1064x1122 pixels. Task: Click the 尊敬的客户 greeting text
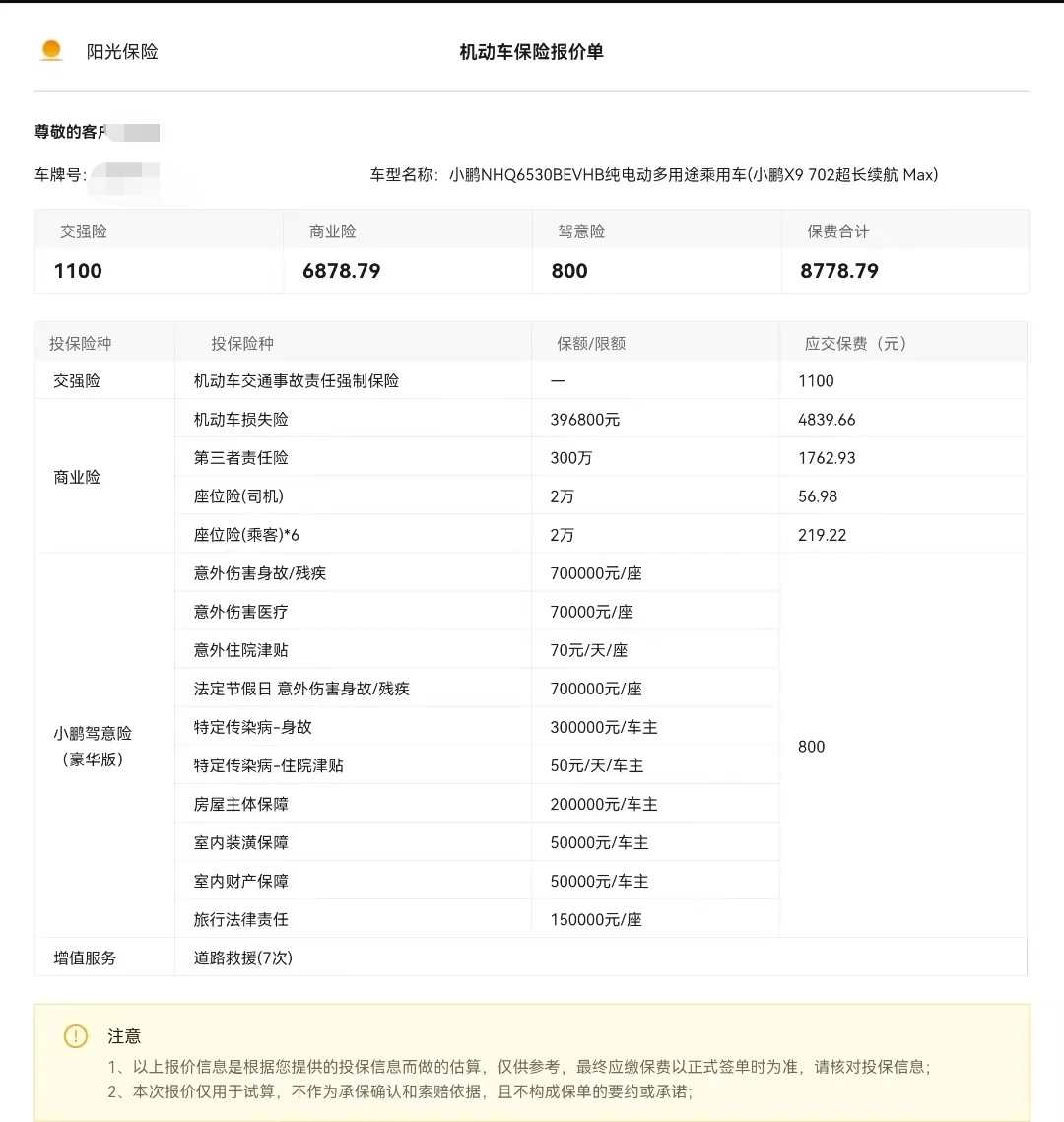[70, 132]
